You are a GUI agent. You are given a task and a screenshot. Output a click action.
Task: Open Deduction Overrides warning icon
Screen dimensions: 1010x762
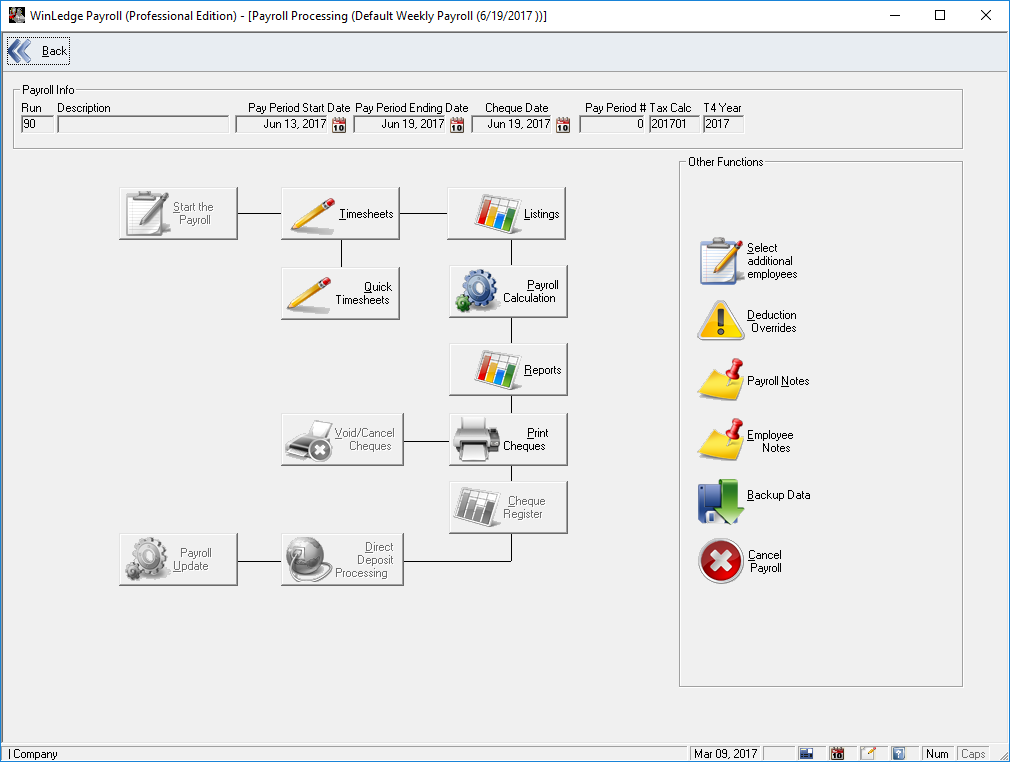tap(721, 321)
